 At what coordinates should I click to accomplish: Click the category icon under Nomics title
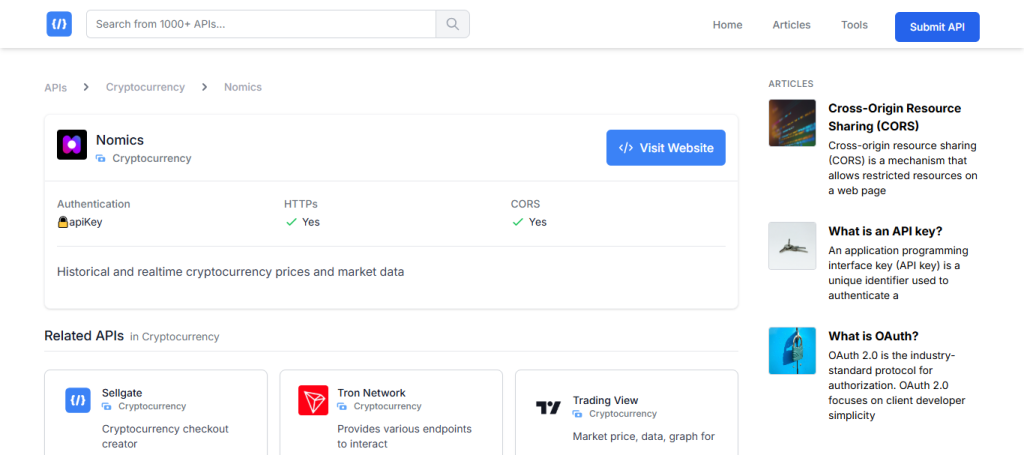[101, 158]
